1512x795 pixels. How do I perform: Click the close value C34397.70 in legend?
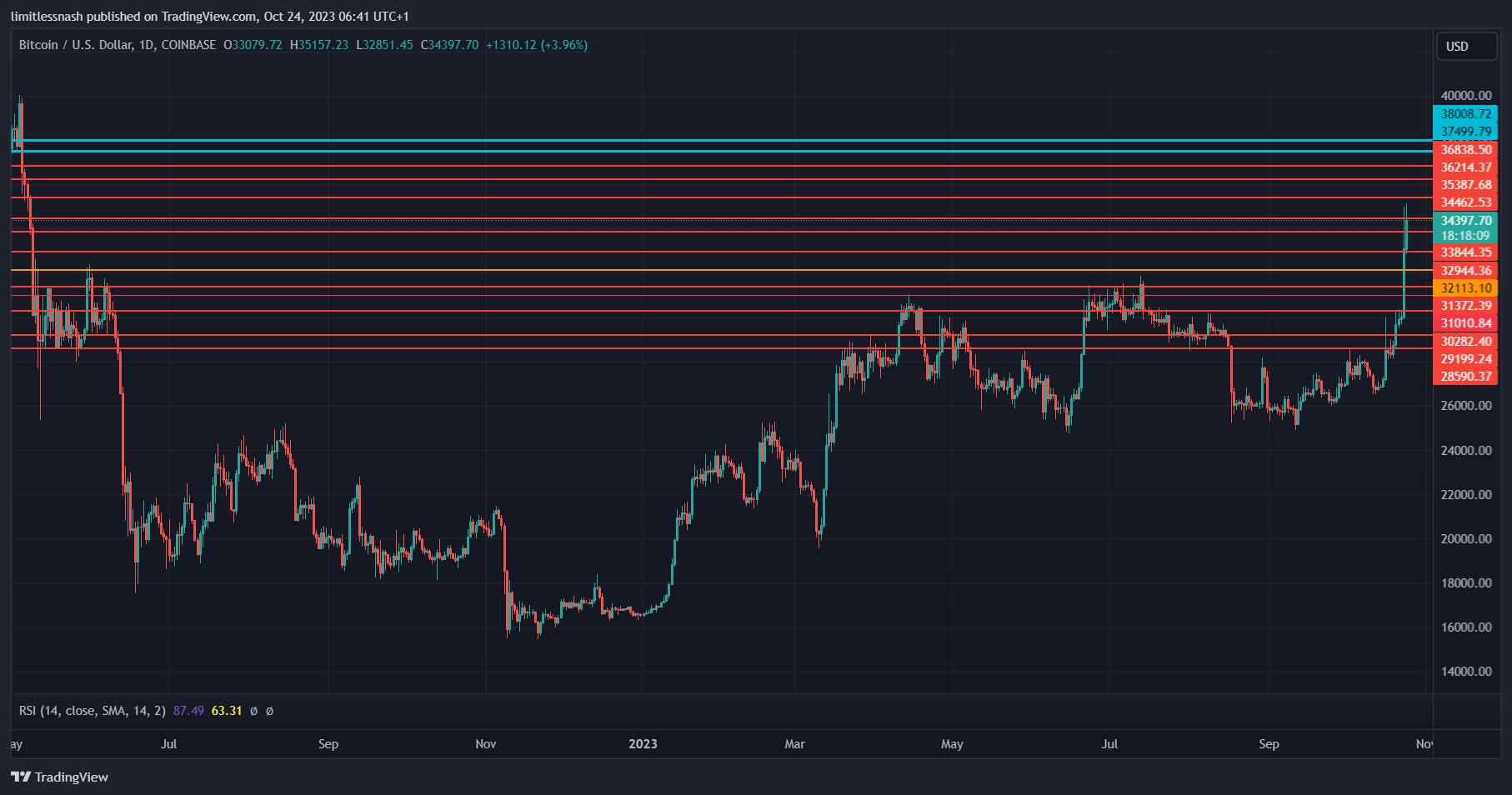449,45
